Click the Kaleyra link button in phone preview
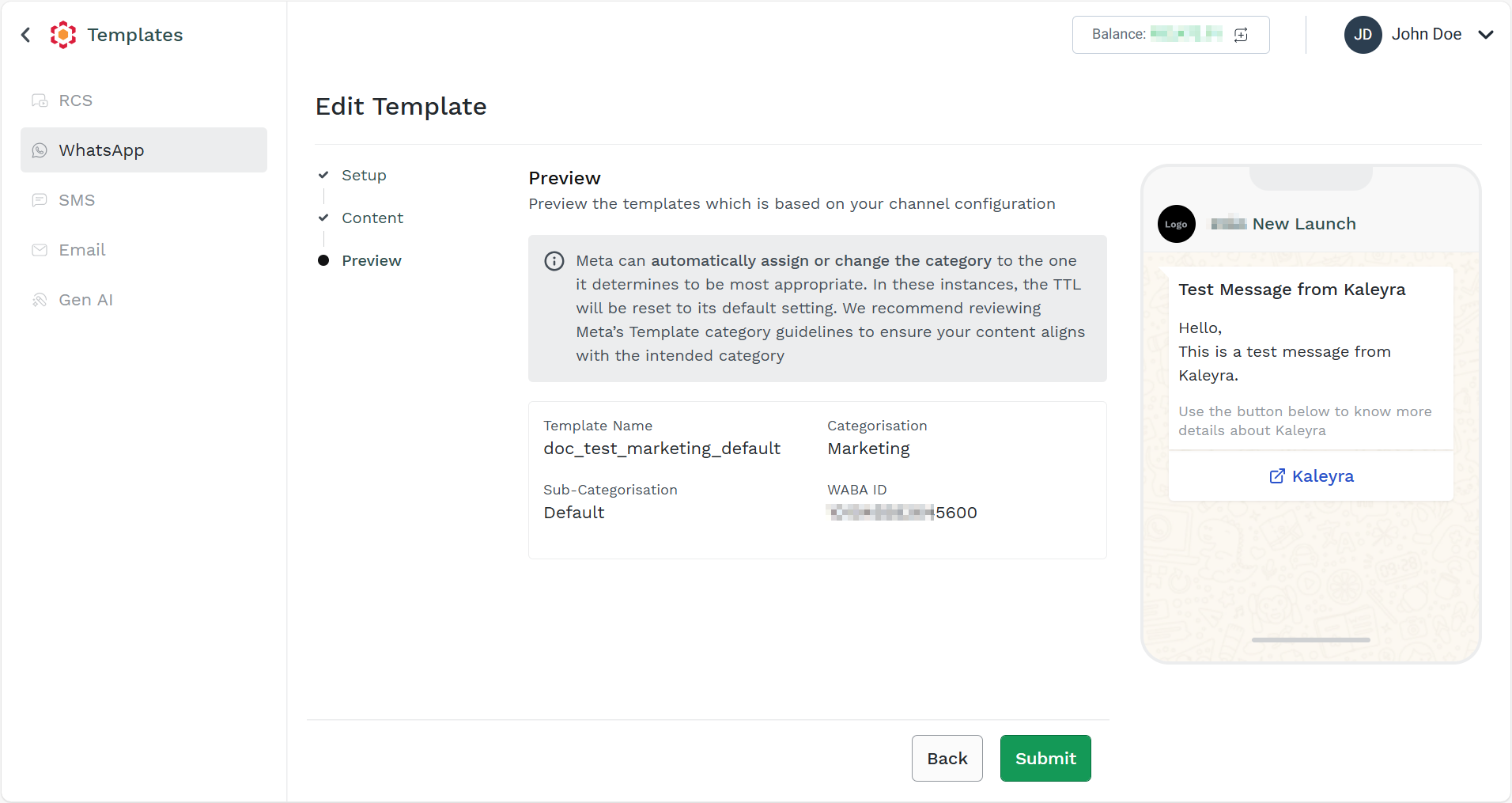1512x803 pixels. (x=1311, y=476)
